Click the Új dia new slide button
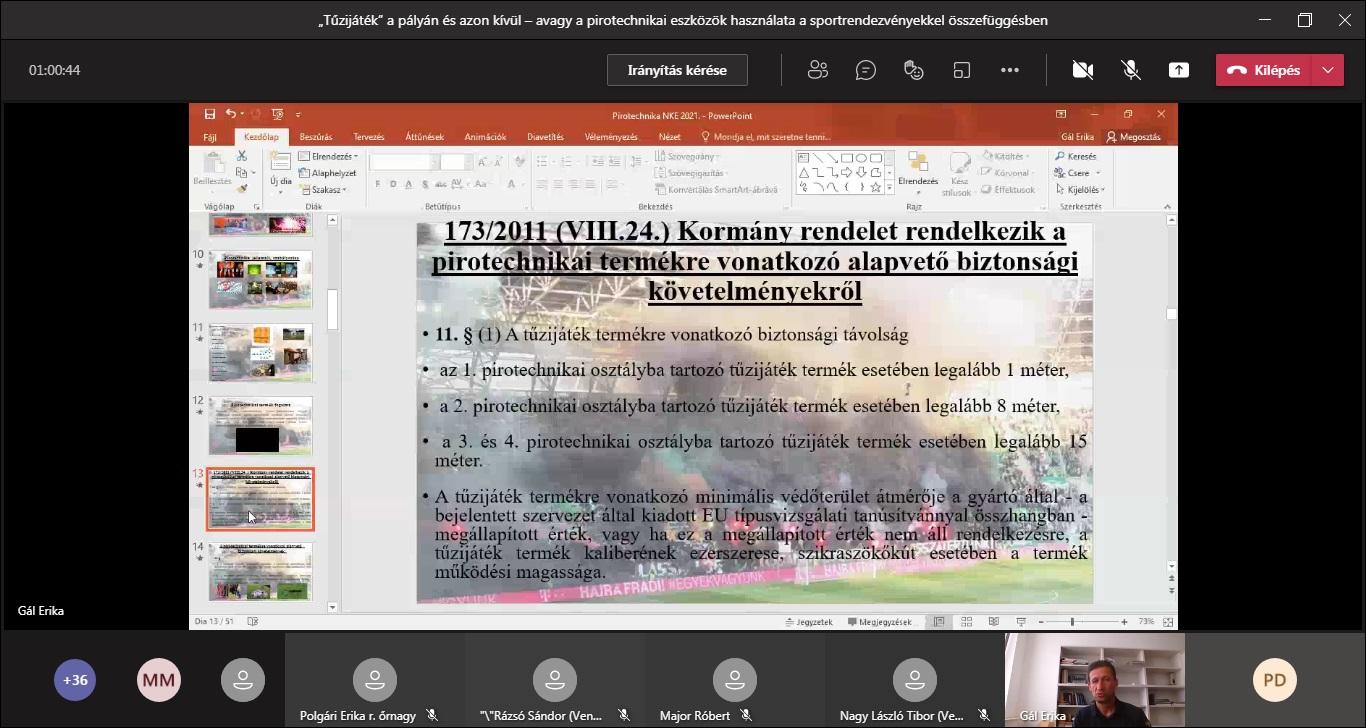 pyautogui.click(x=280, y=170)
